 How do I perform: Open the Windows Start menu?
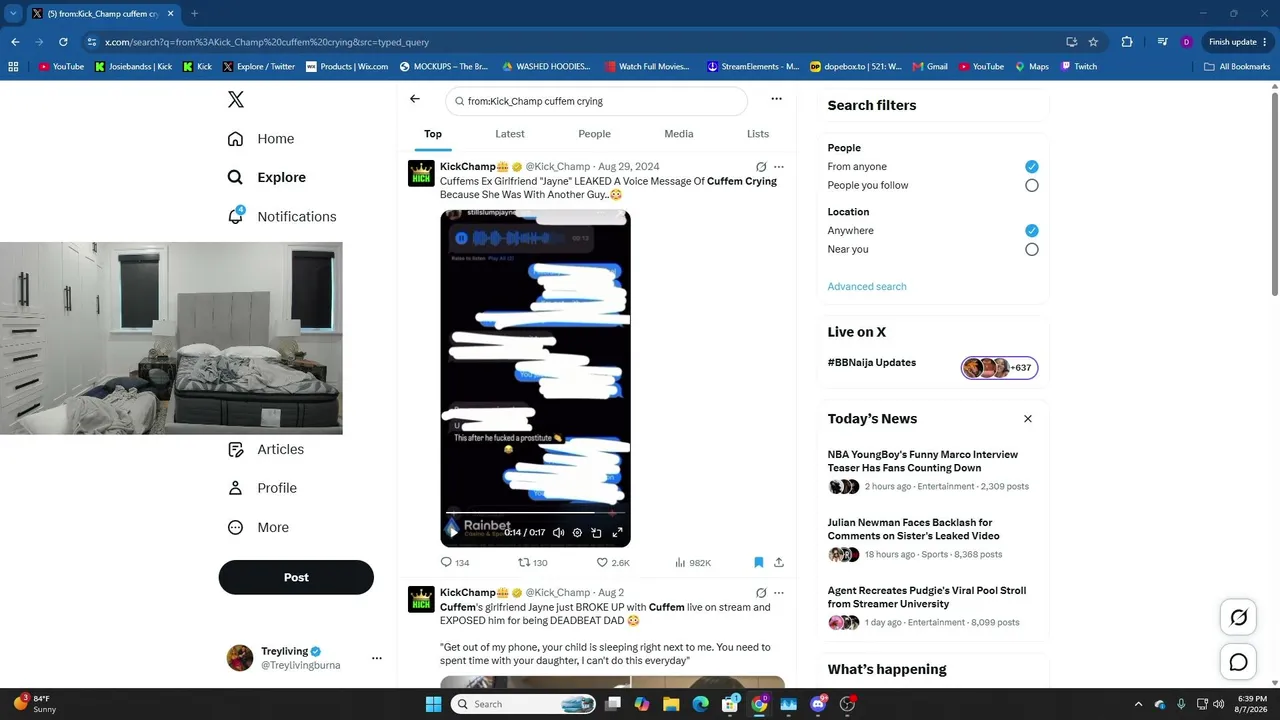pyautogui.click(x=433, y=704)
